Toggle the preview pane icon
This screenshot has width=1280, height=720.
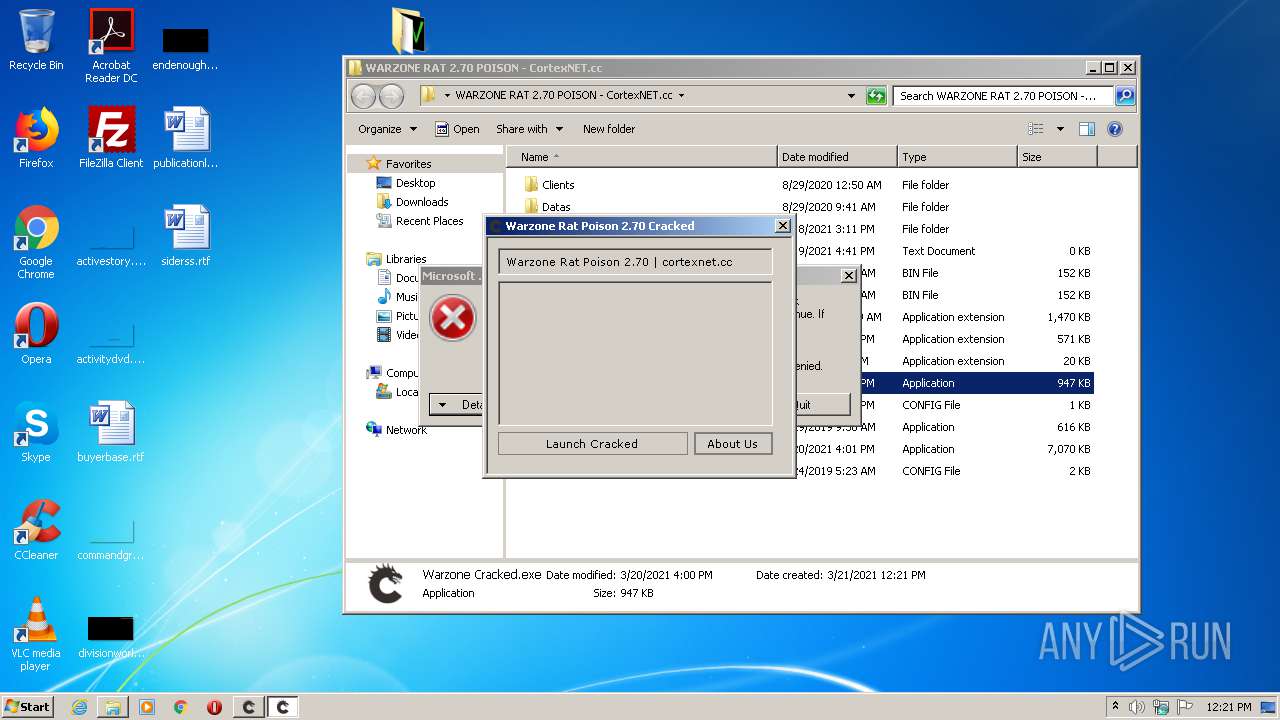[x=1087, y=129]
